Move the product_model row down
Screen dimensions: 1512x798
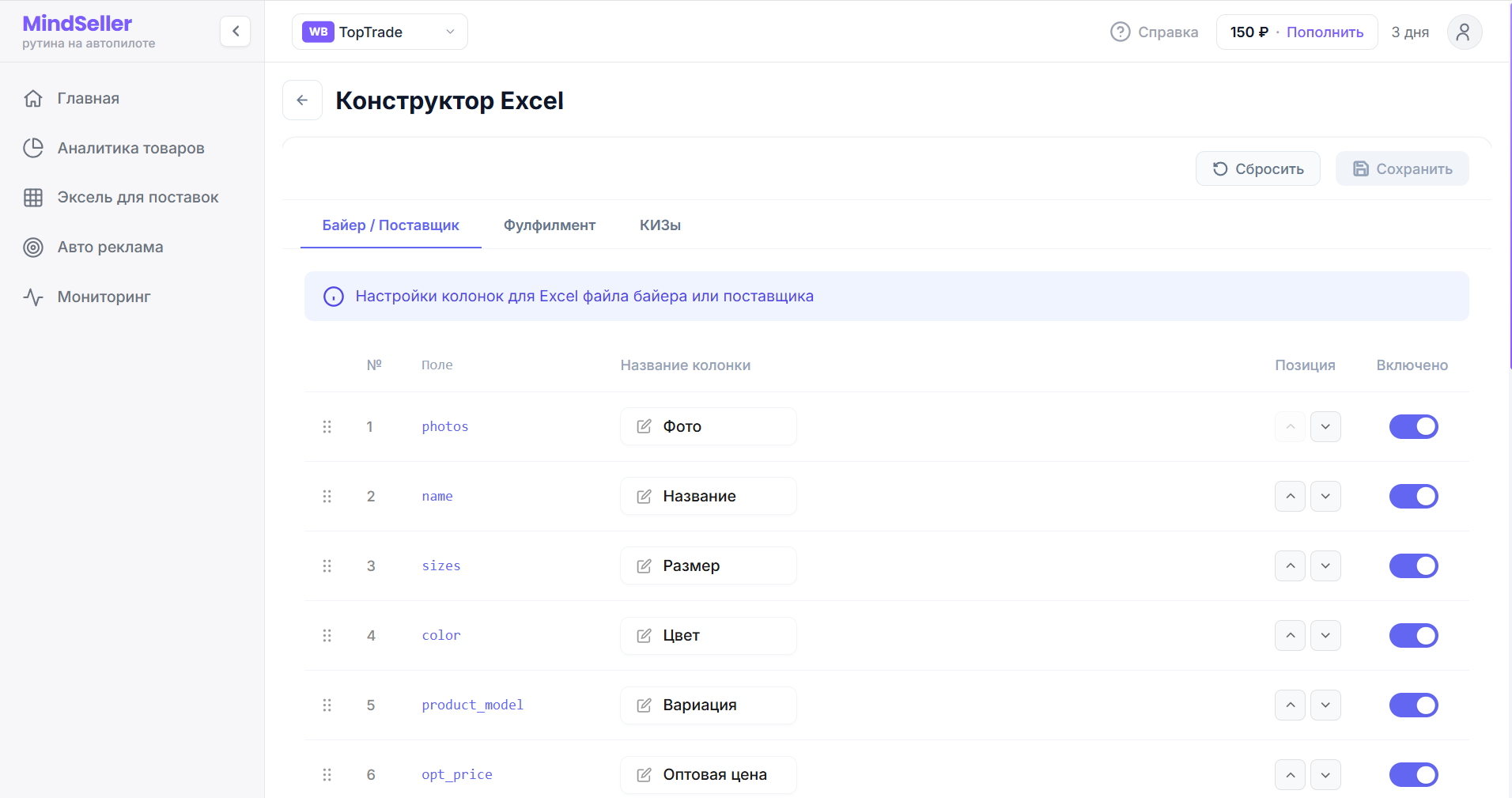1325,705
